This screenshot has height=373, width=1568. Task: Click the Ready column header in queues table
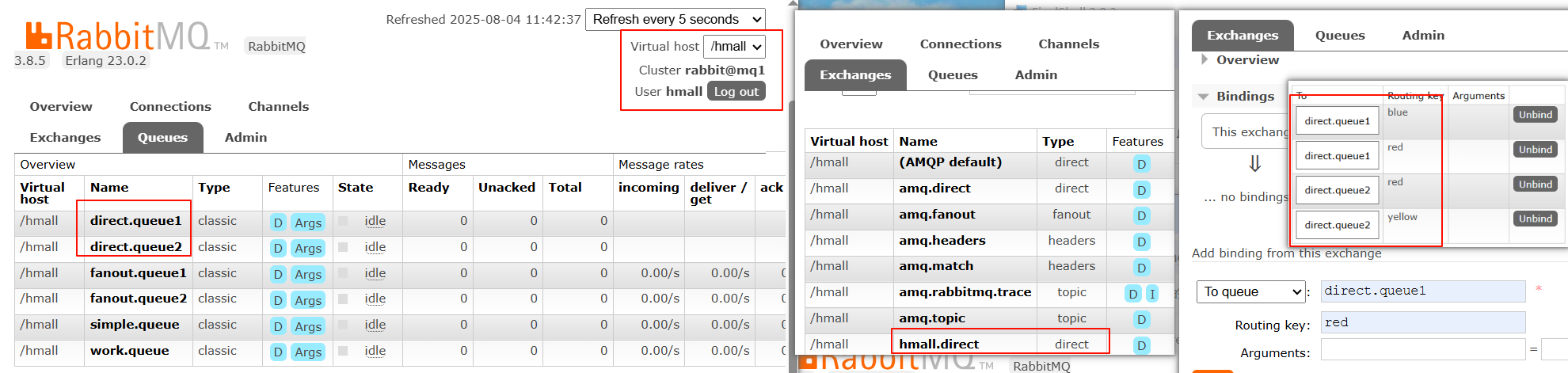pos(428,188)
